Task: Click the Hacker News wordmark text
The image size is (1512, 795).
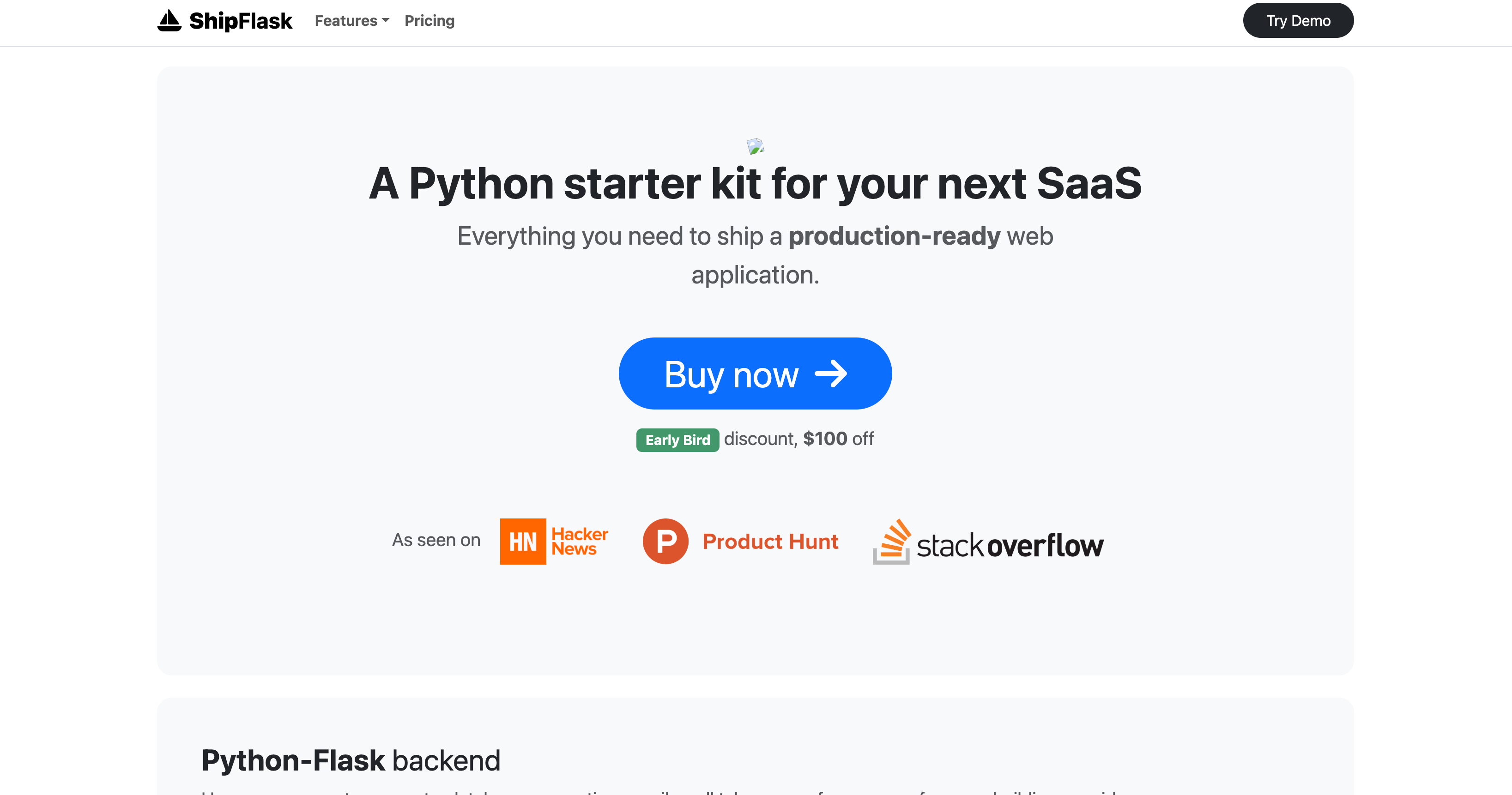Action: click(579, 541)
